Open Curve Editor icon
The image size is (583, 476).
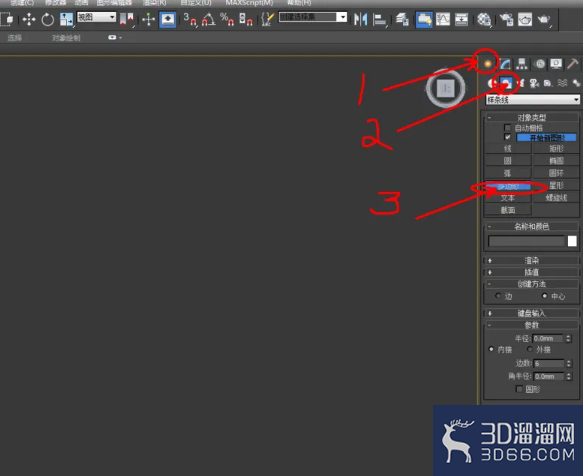coord(443,19)
